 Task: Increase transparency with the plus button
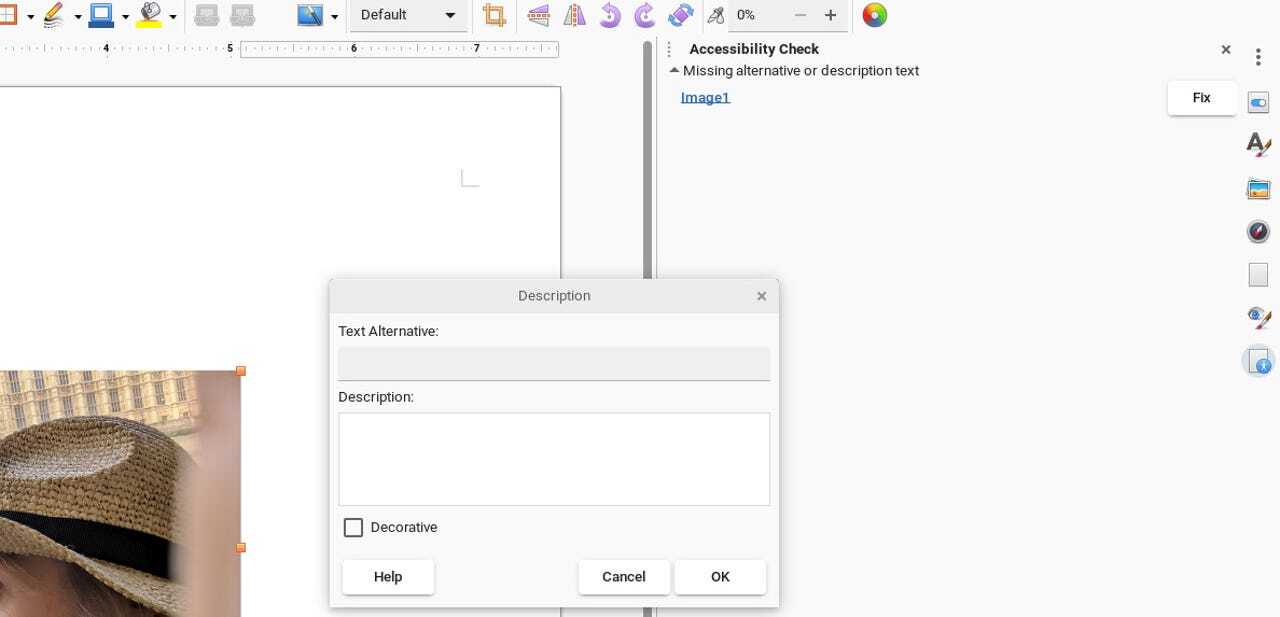click(830, 15)
